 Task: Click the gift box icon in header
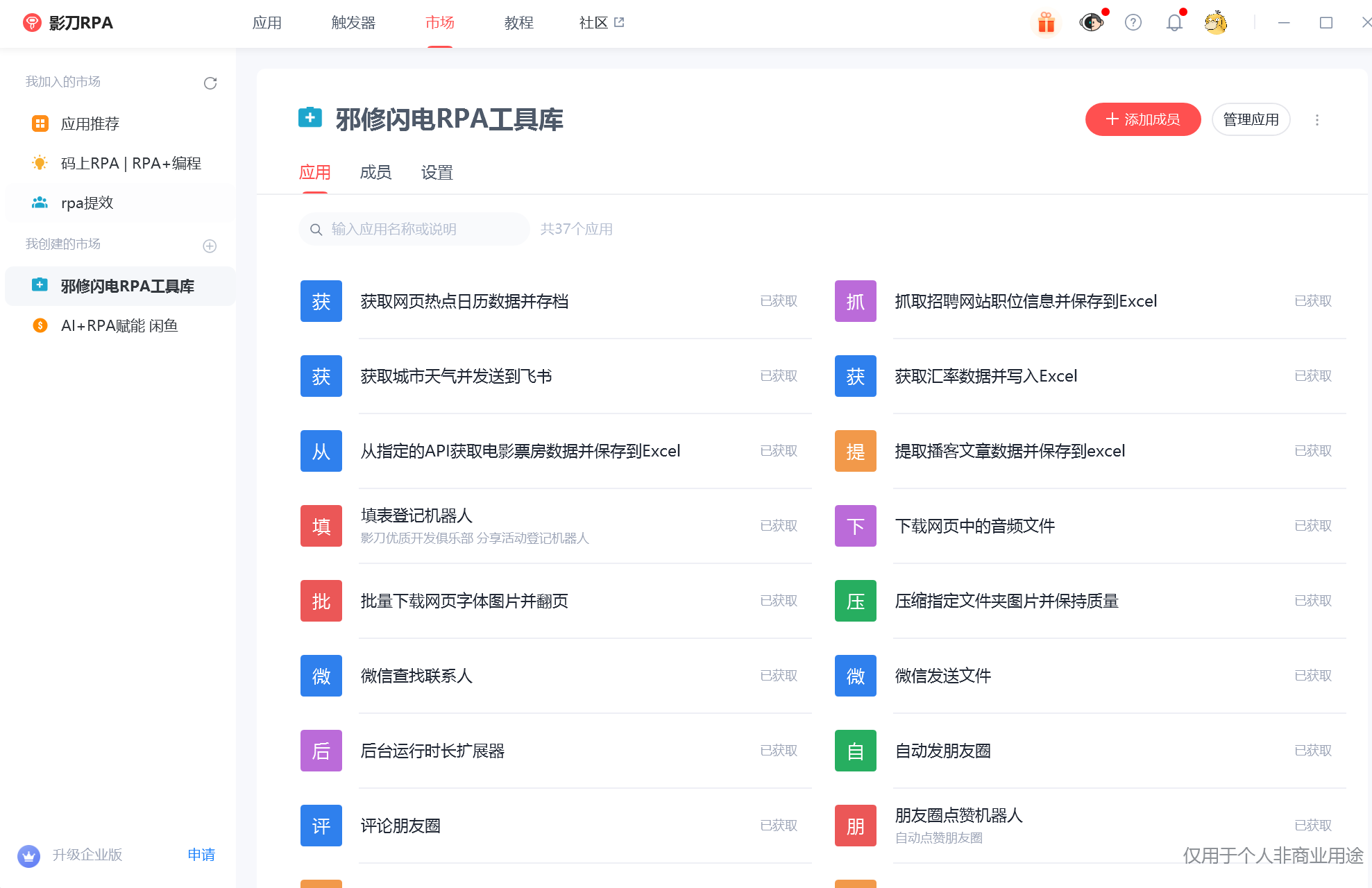click(x=1046, y=23)
